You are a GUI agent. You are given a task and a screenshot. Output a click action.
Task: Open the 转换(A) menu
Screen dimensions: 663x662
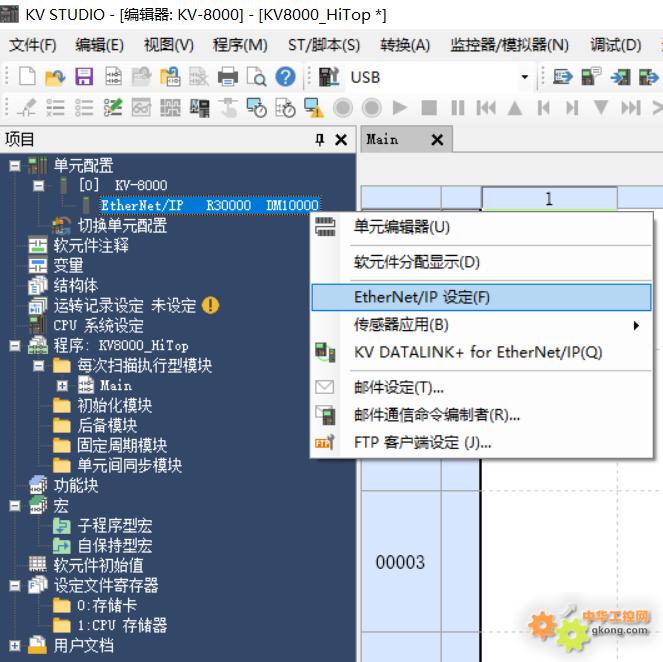coord(405,44)
